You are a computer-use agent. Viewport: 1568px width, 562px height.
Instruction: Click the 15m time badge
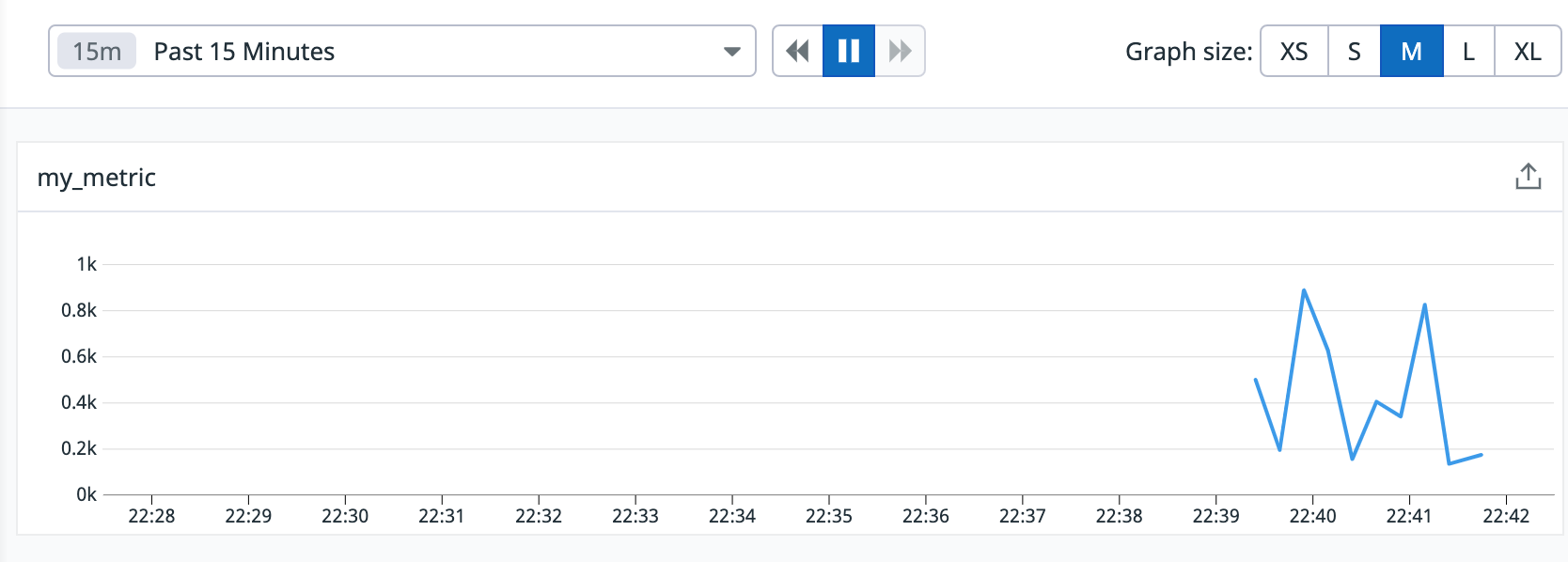coord(97,51)
